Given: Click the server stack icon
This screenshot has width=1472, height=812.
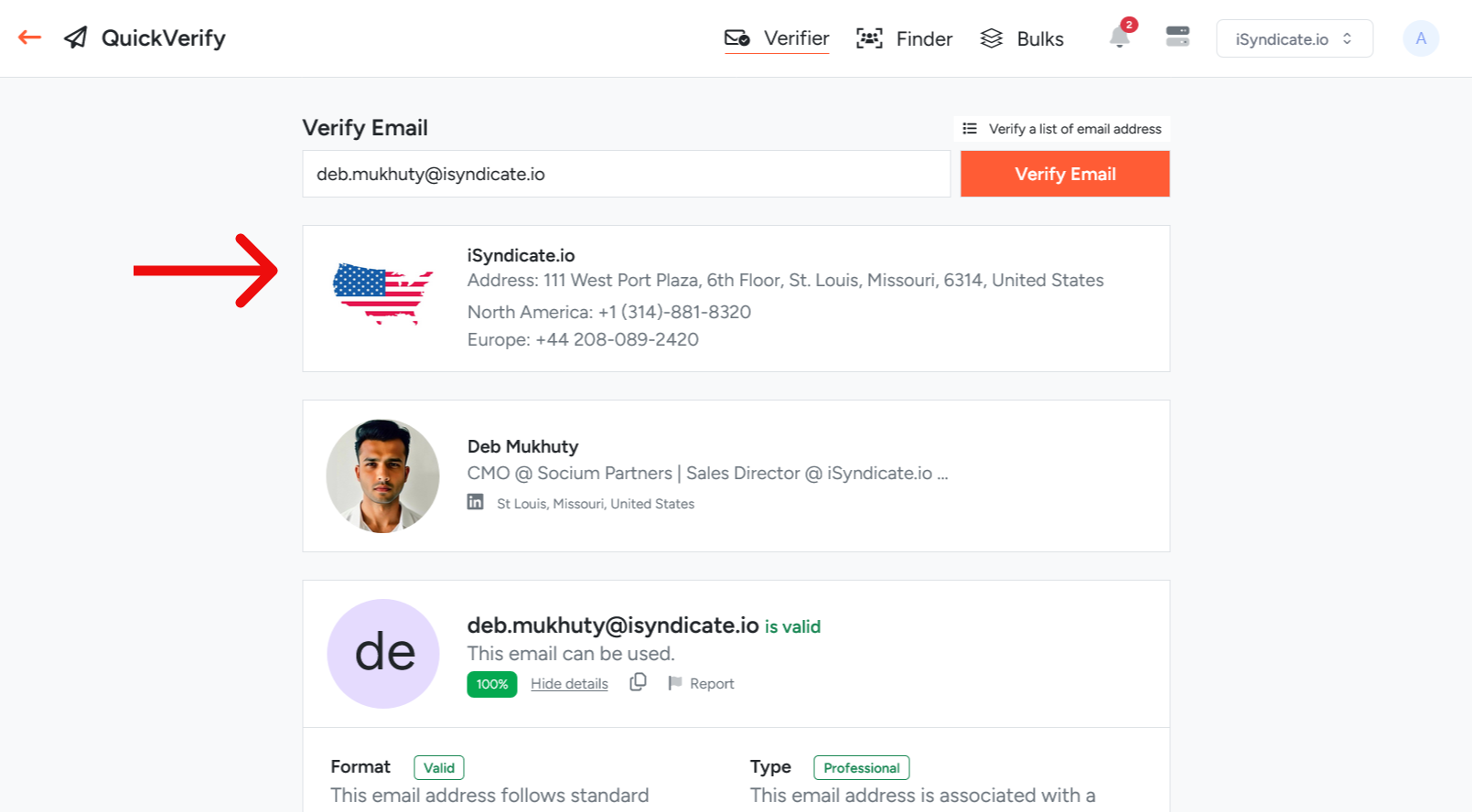Looking at the screenshot, I should (x=1177, y=37).
